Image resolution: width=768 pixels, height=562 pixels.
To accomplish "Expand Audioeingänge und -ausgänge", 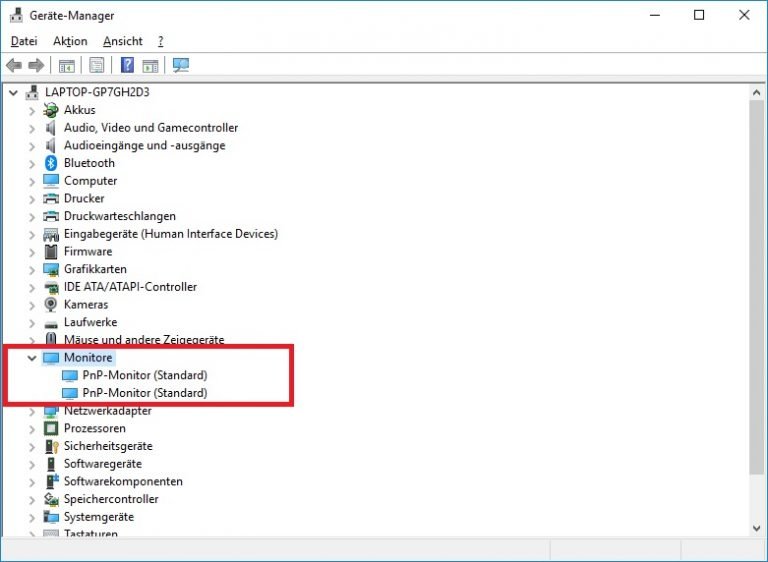I will [32, 146].
